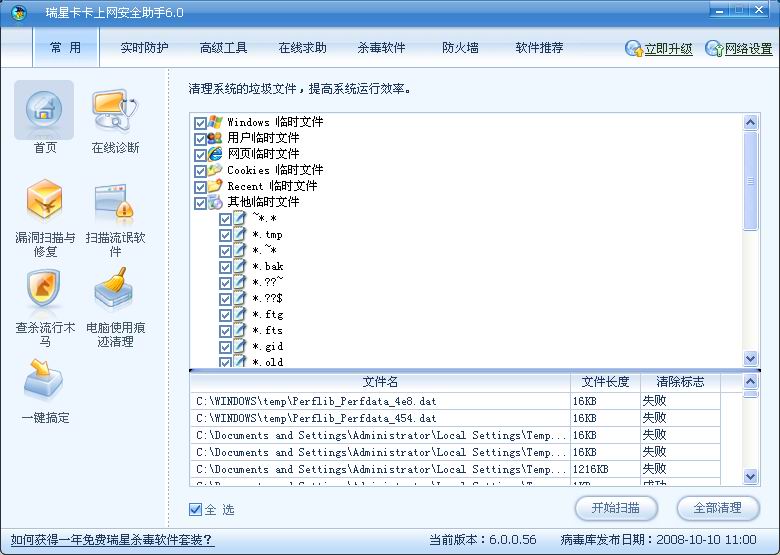Click file tree scrollbar up arrow

[751, 122]
